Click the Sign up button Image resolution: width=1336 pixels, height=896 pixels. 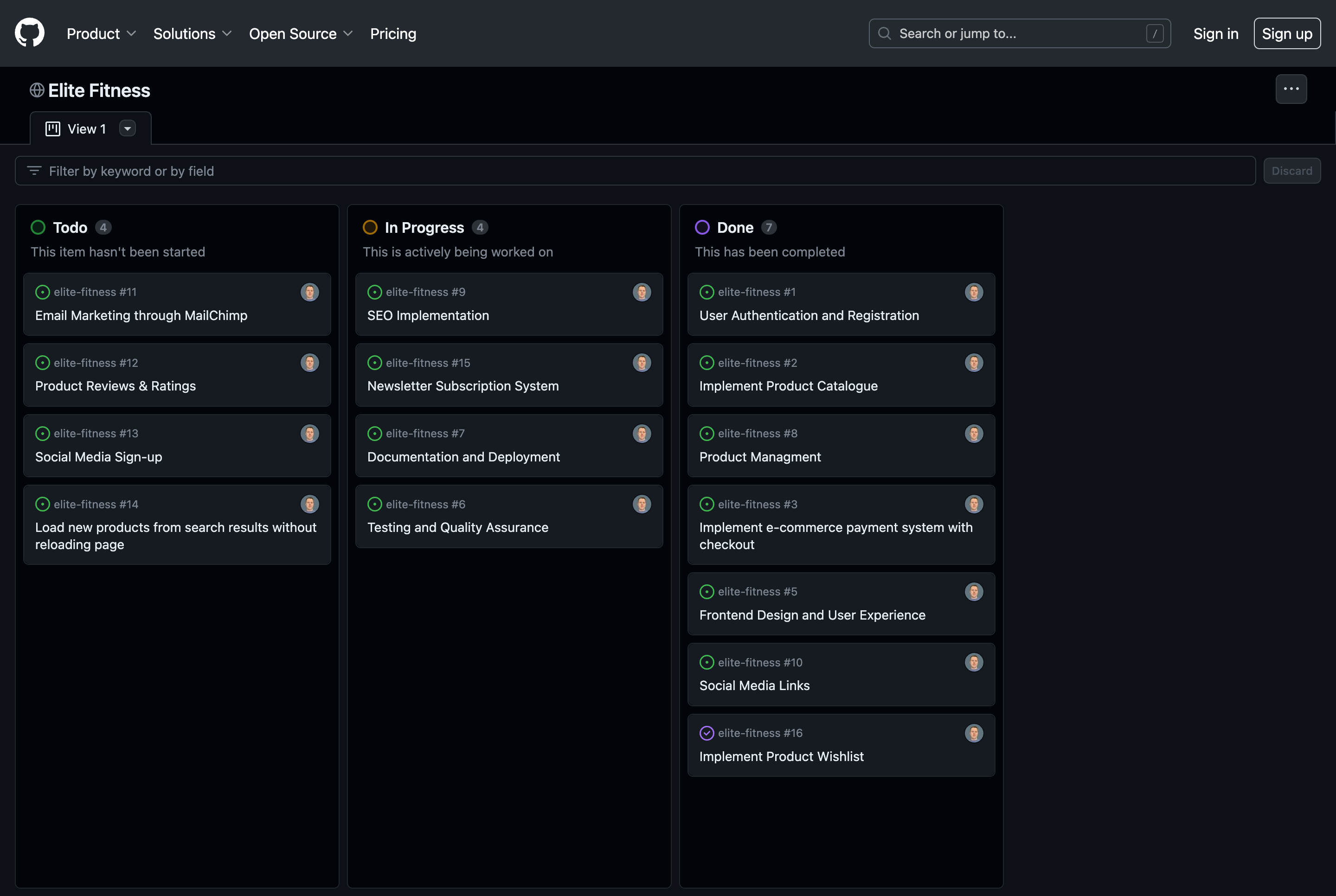point(1287,34)
